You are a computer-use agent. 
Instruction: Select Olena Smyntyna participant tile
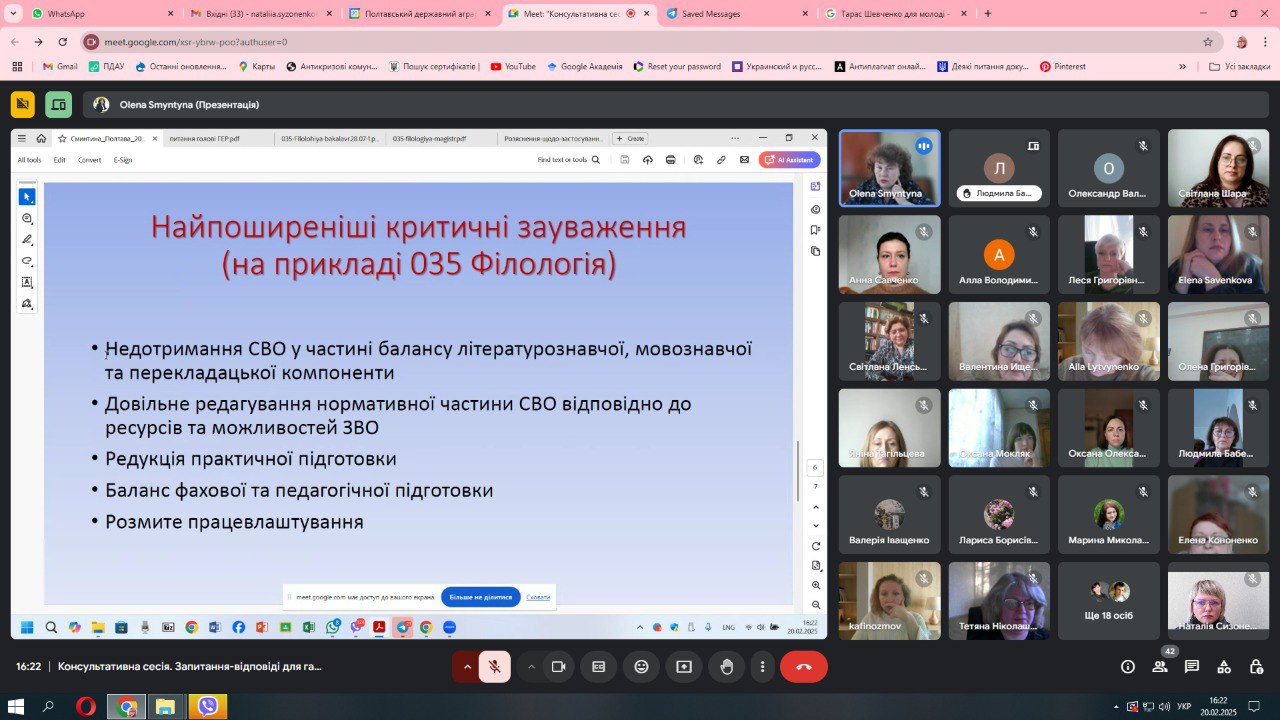pos(889,168)
